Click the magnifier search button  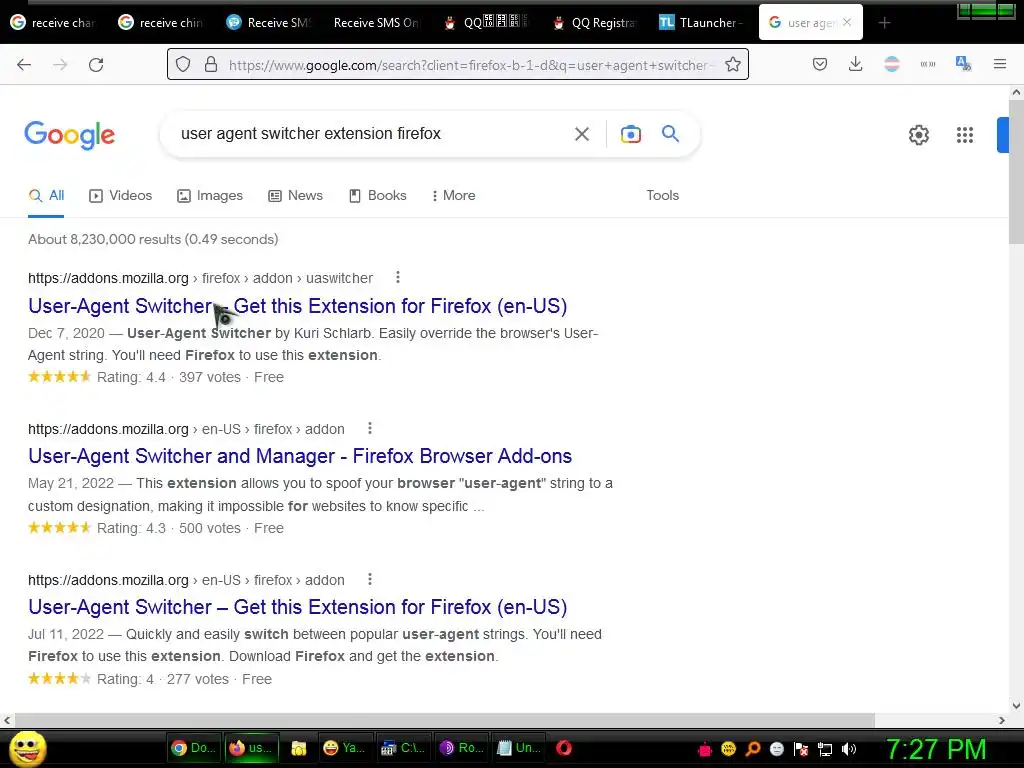[670, 134]
